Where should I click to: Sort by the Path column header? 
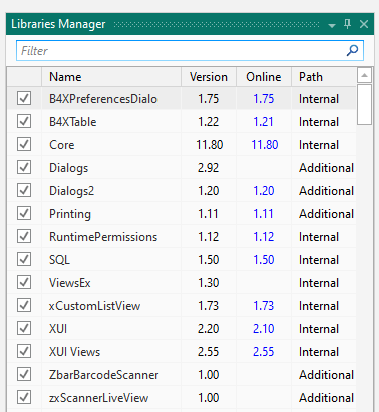pos(324,77)
